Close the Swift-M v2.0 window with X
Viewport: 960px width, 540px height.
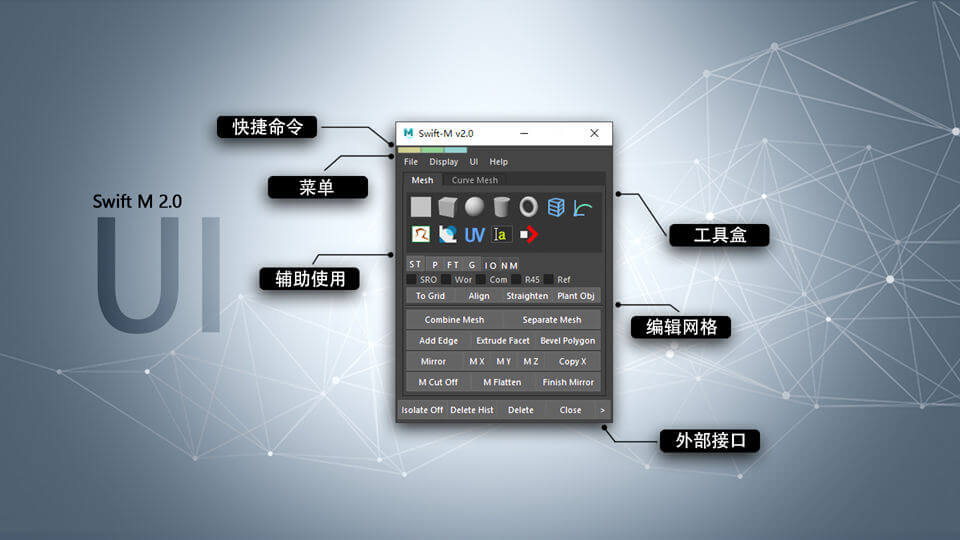click(x=594, y=133)
